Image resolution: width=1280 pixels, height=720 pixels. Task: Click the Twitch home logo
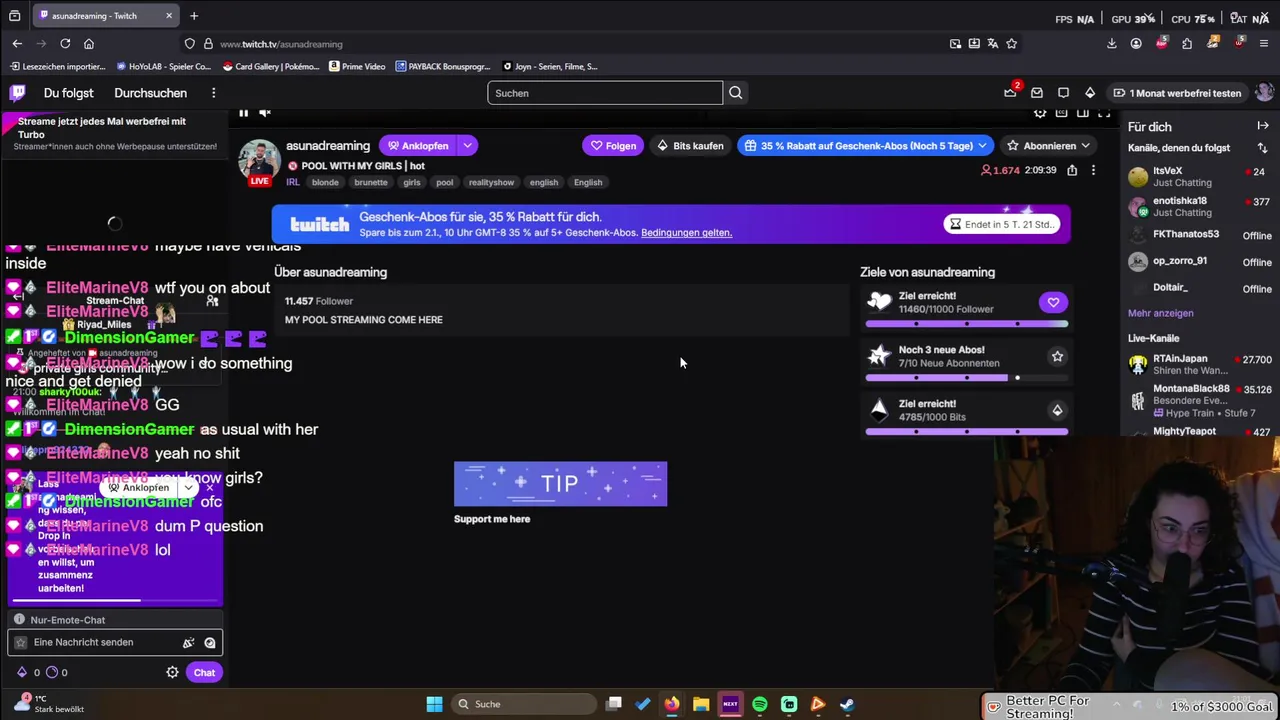[x=17, y=93]
